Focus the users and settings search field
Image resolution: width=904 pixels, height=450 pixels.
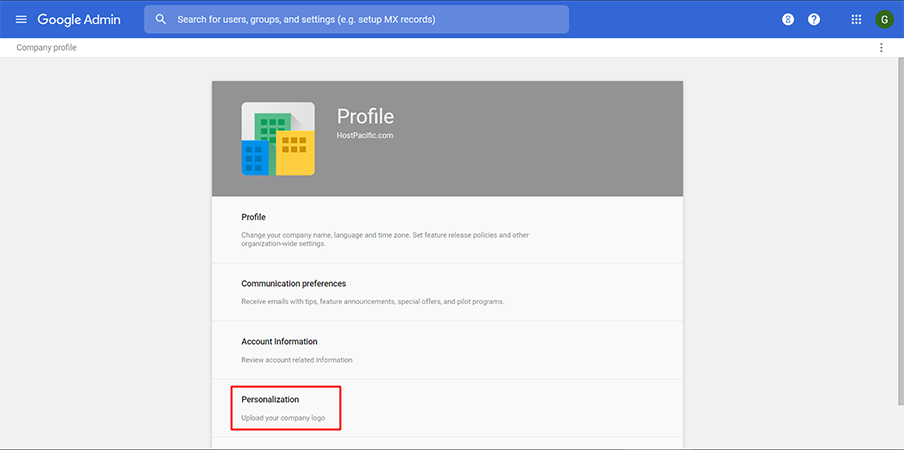coord(356,20)
